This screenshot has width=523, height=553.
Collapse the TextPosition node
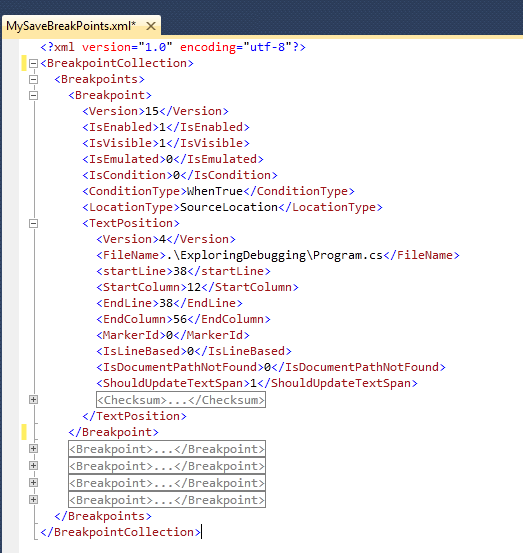pos(34,223)
